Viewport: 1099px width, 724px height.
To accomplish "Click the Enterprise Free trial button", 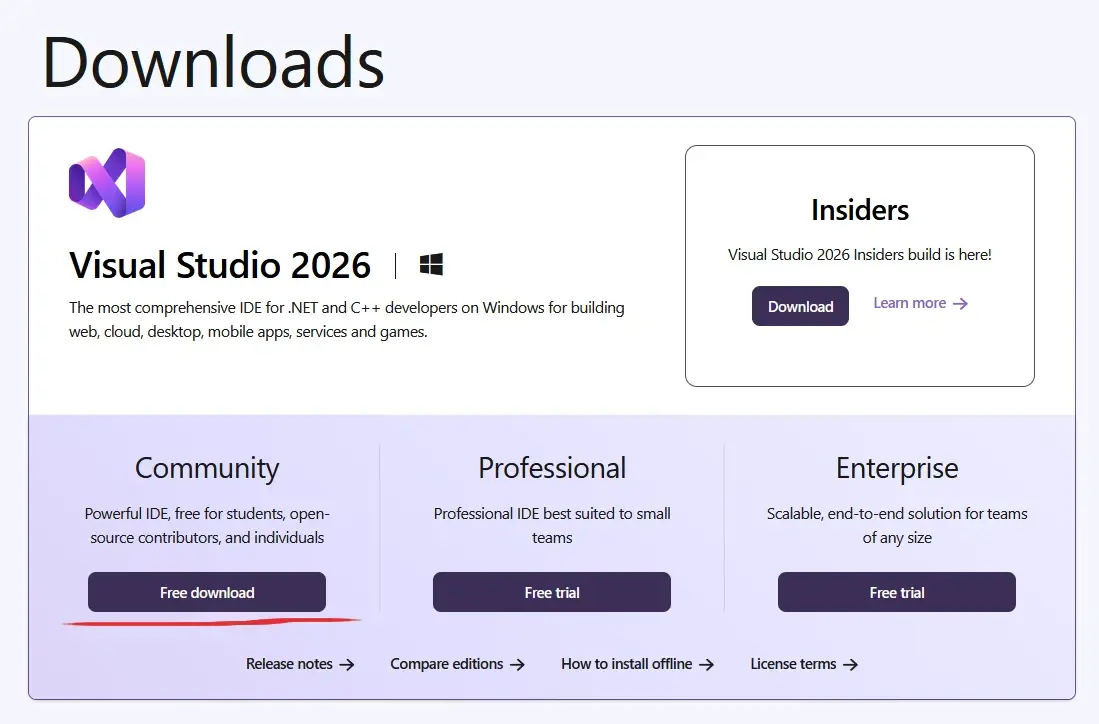I will coord(896,592).
